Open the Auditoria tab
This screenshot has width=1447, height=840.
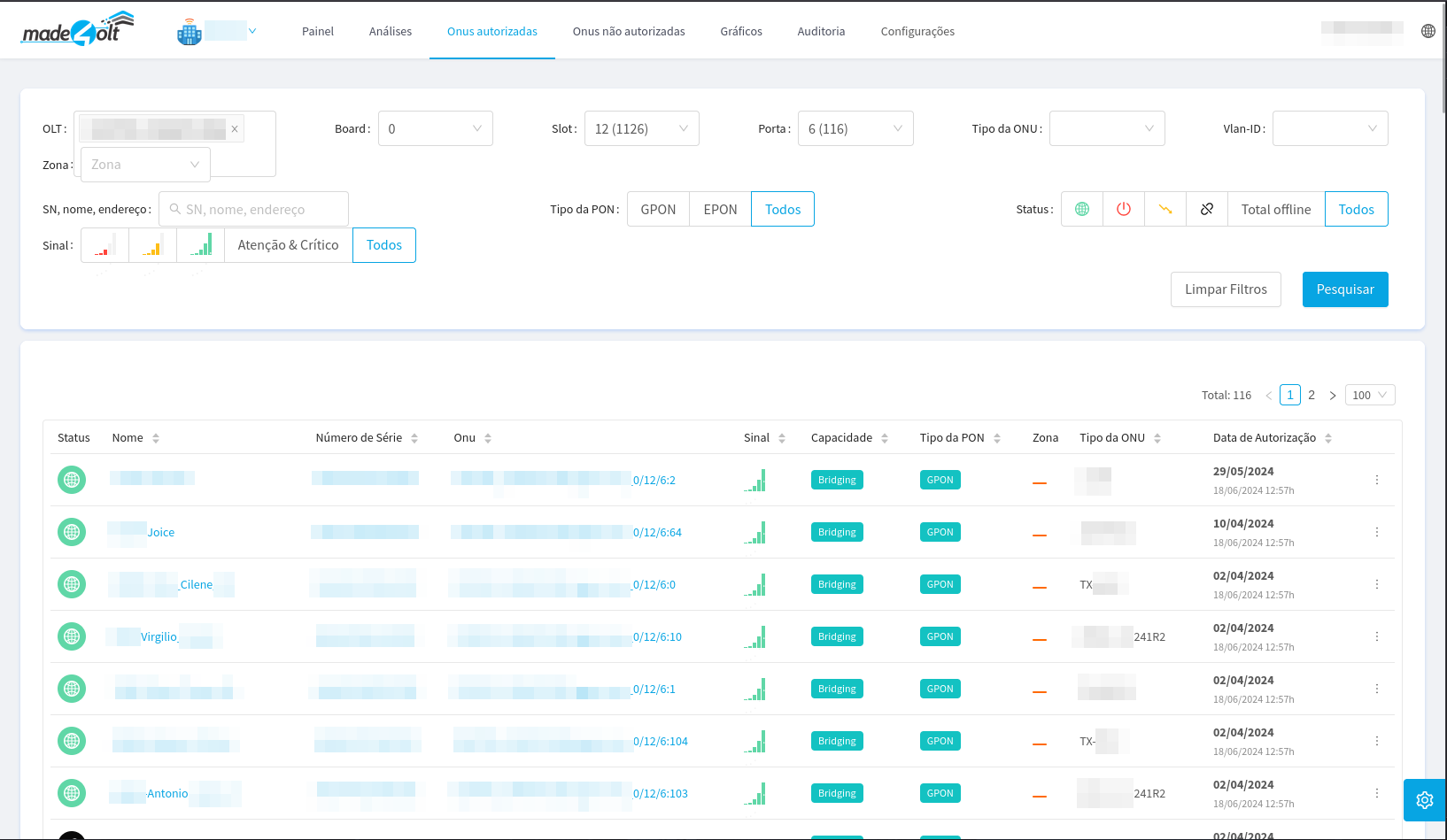pos(821,31)
